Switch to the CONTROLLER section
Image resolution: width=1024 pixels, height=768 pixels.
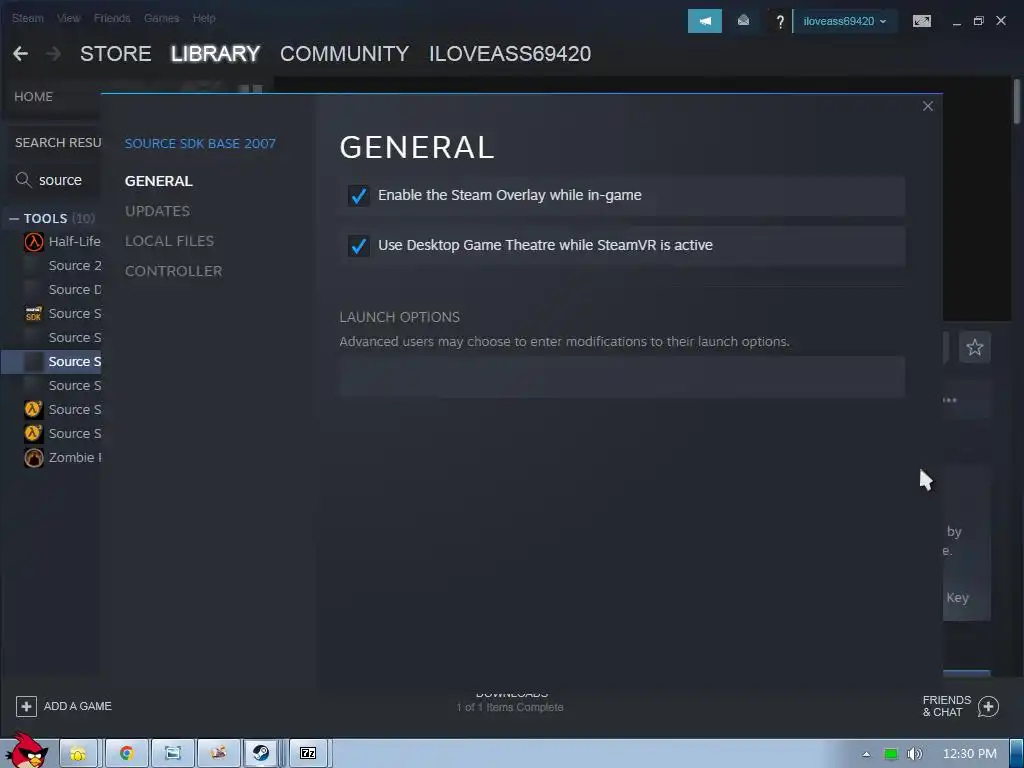click(173, 271)
